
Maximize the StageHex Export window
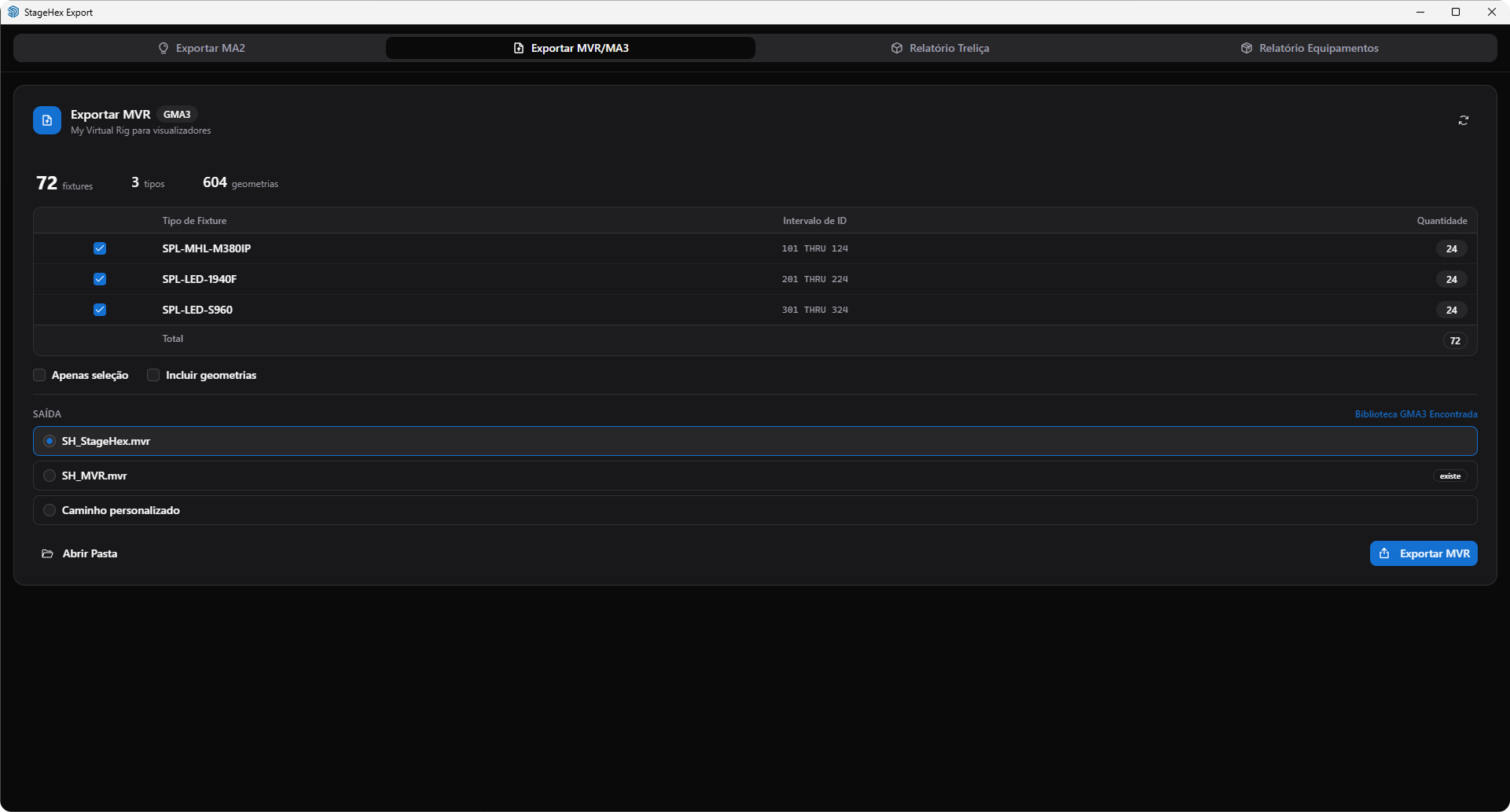pyautogui.click(x=1456, y=12)
